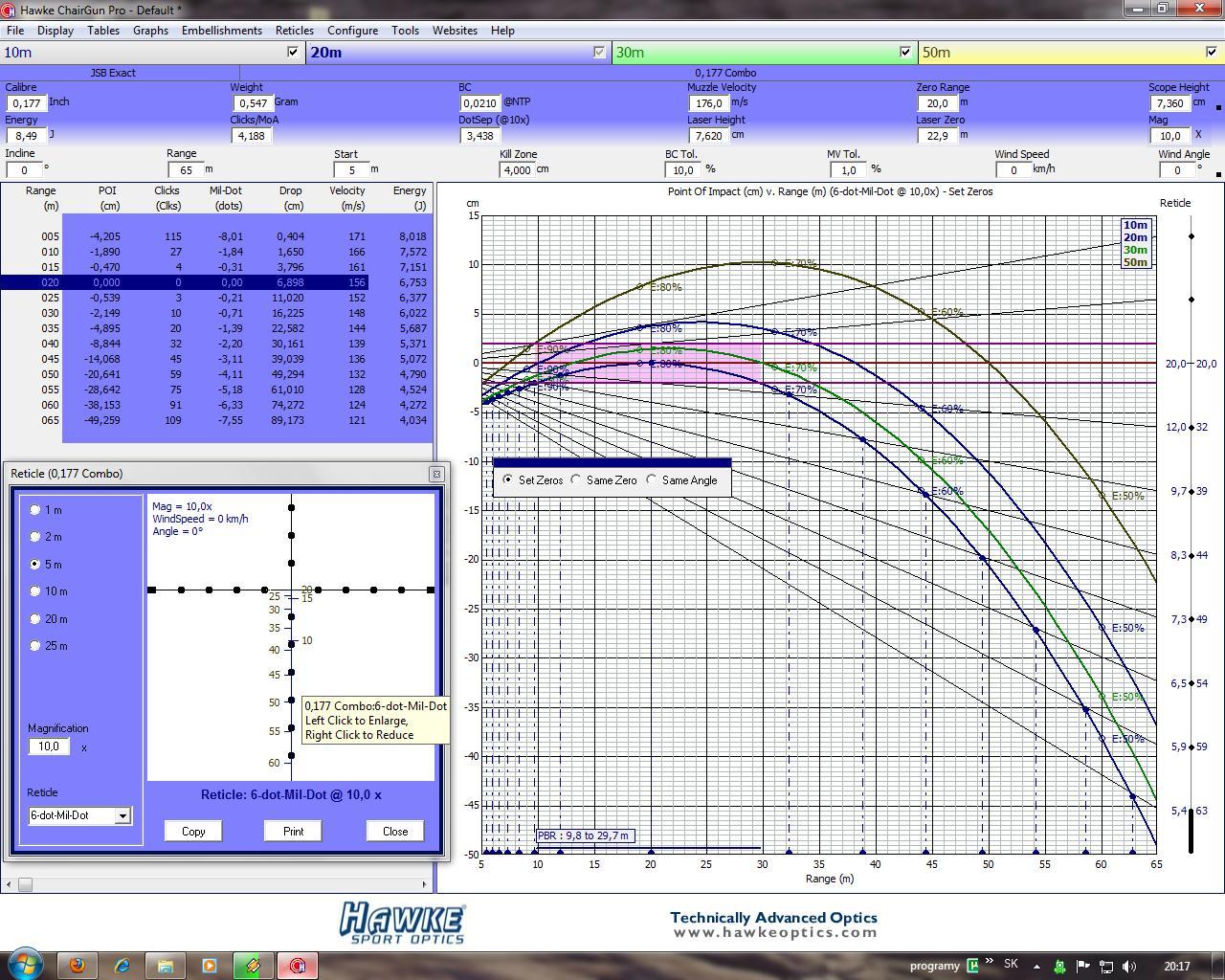
Task: Click the Muzzle Velocity input field
Action: click(x=708, y=102)
